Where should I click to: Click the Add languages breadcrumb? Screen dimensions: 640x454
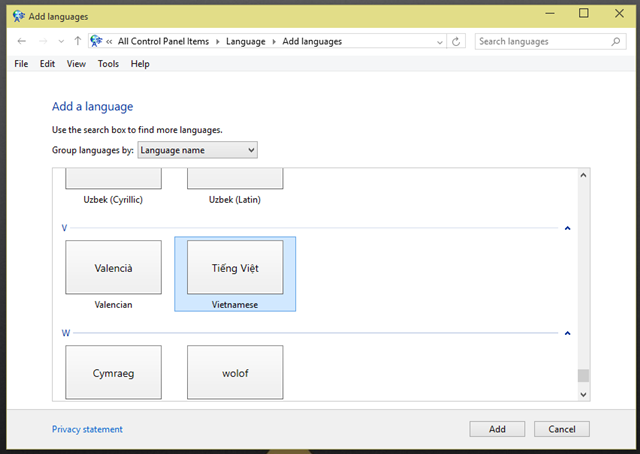[x=312, y=41]
